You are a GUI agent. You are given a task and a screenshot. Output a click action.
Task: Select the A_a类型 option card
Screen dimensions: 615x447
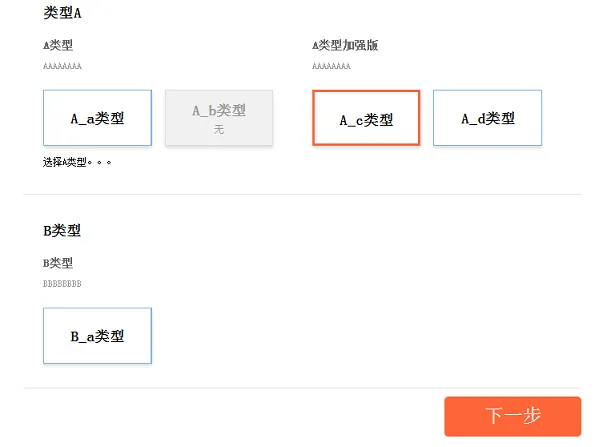point(97,118)
